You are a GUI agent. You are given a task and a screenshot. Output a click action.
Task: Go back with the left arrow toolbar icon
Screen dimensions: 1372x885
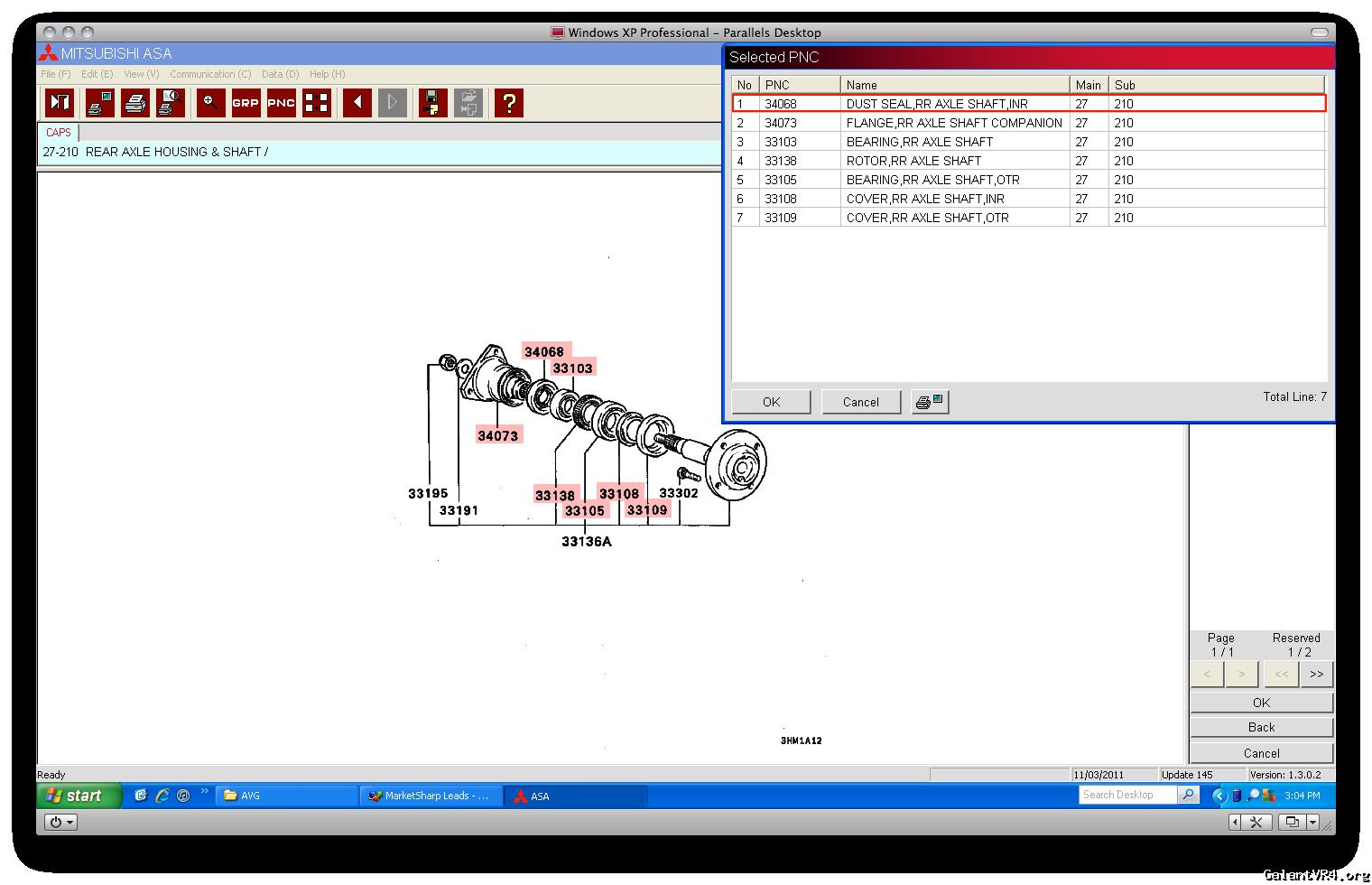point(357,103)
